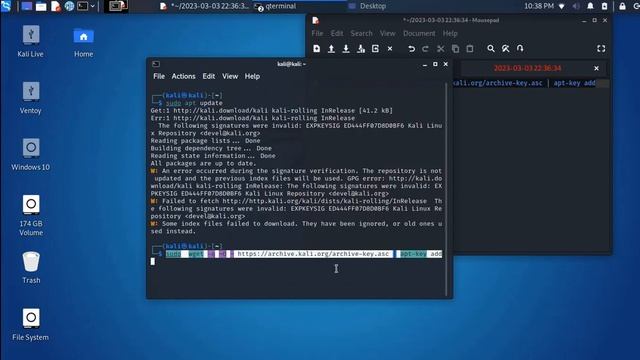Viewport: 640px width, 360px height.
Task: Open Mousepad Search menu
Action: 361,33
